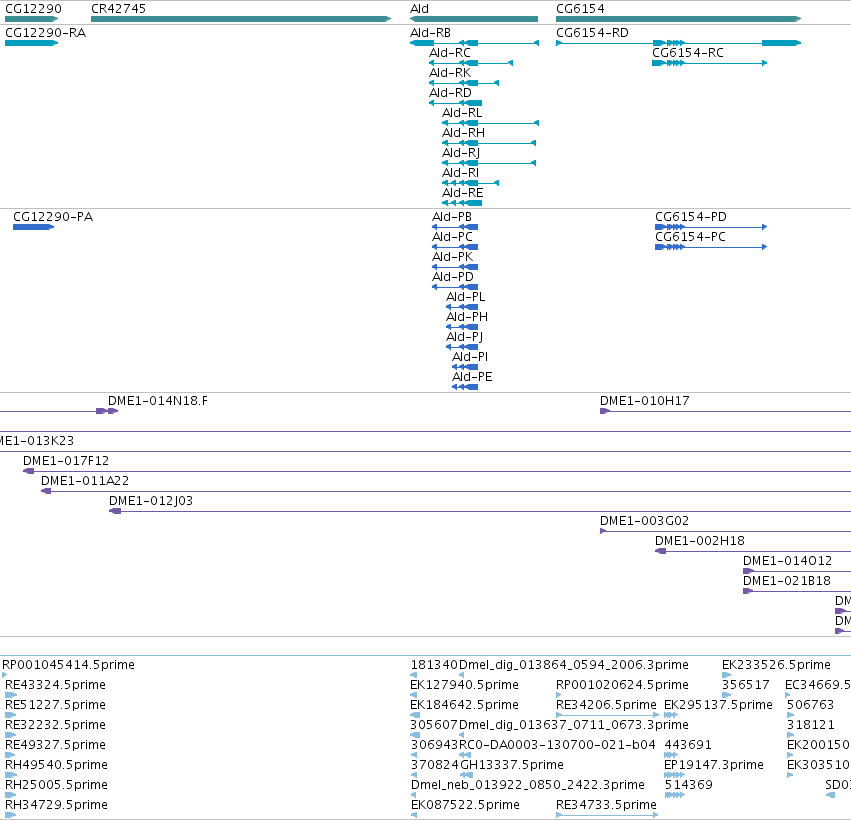Select the Ald gene label

[419, 9]
